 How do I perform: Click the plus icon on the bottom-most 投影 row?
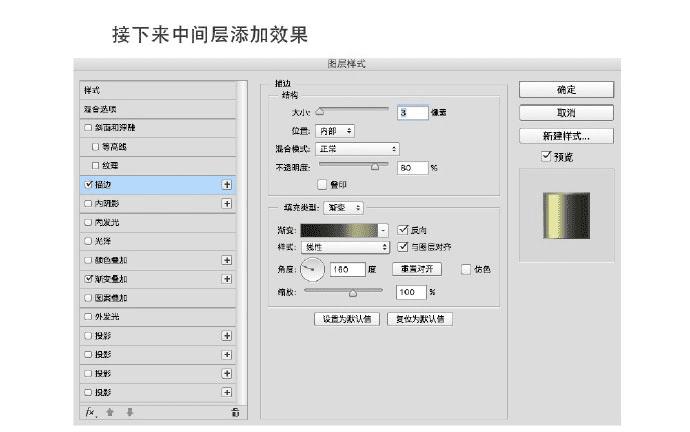pos(227,392)
